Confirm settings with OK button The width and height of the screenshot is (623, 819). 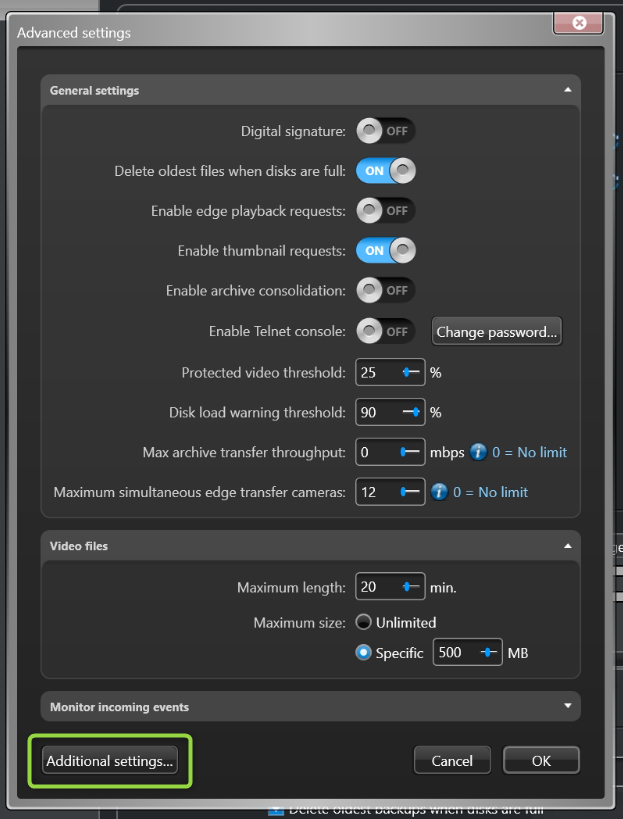click(541, 761)
